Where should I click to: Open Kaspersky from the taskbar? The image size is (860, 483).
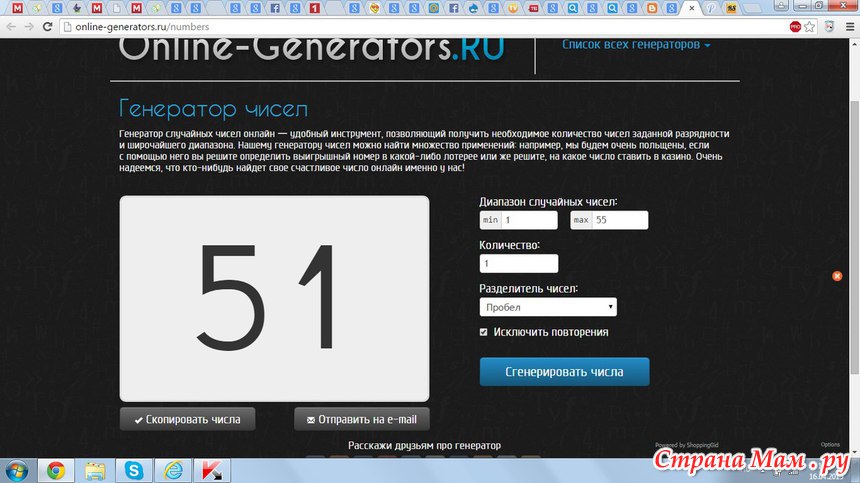point(212,470)
